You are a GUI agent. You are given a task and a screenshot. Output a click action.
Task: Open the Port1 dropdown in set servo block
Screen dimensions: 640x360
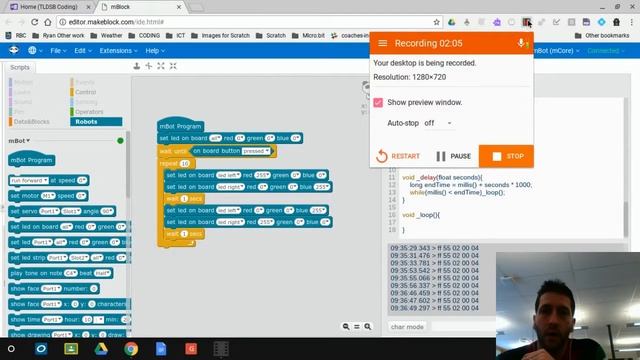49,211
